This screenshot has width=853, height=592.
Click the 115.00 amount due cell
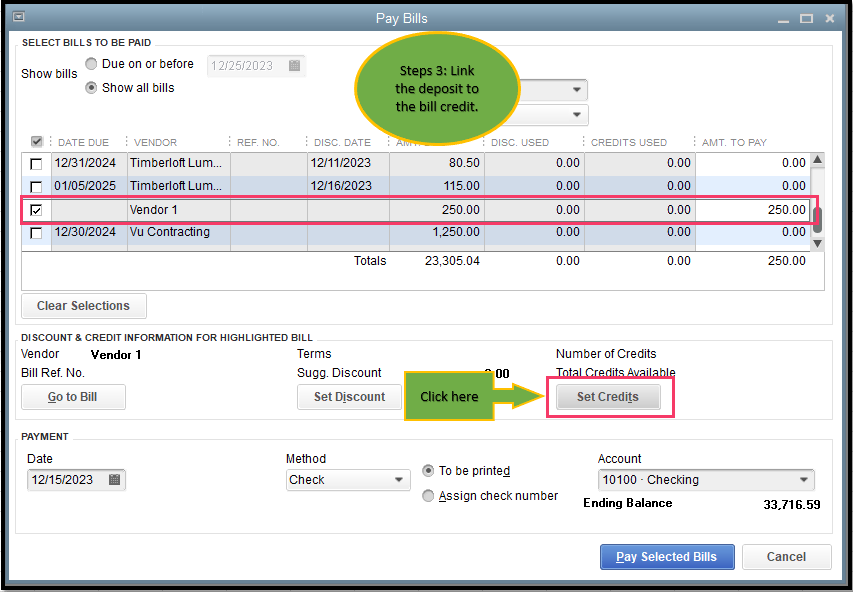pos(437,186)
